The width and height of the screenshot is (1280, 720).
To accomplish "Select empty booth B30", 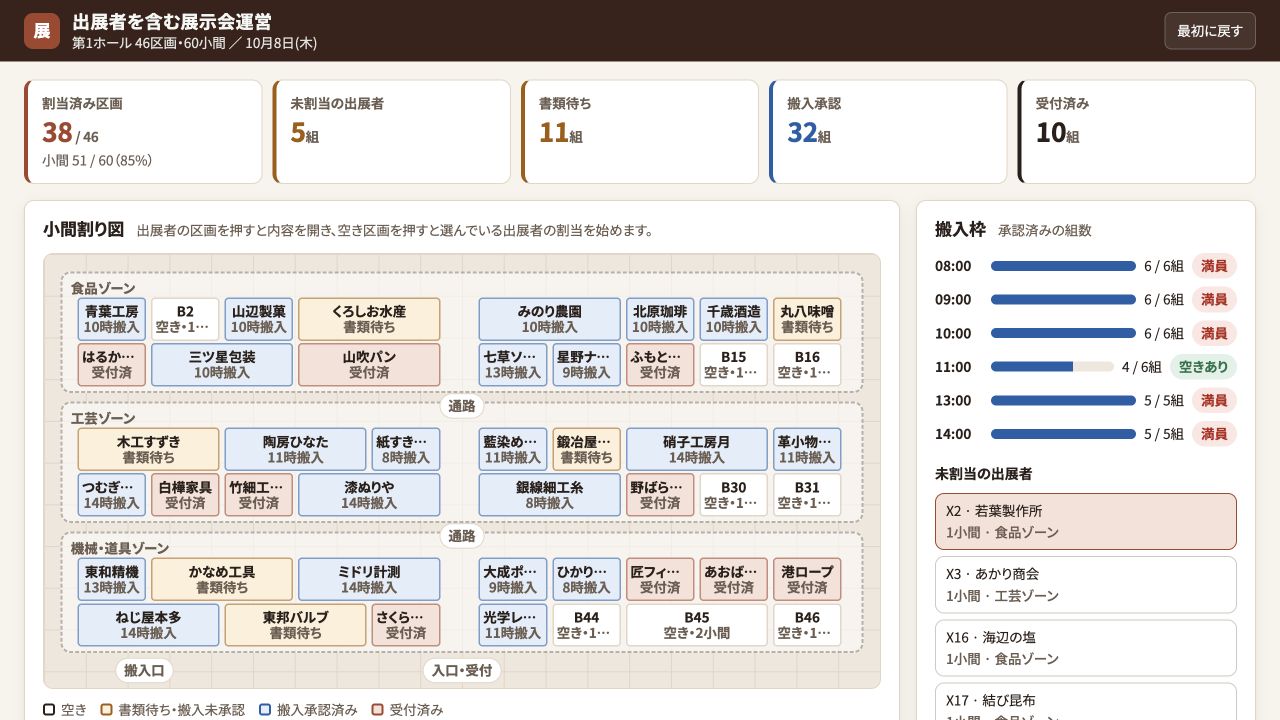I will point(734,495).
